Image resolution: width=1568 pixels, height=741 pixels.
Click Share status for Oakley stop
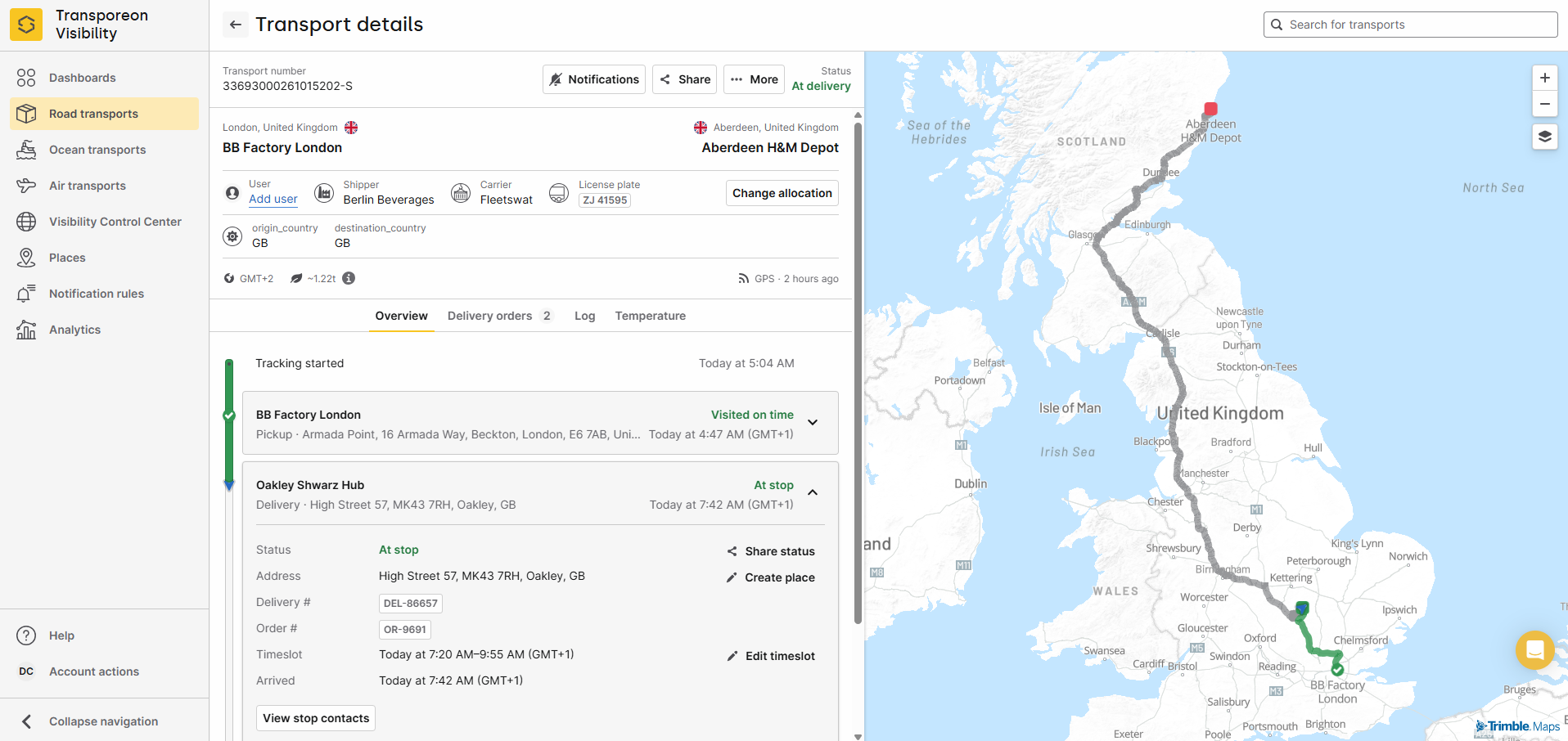pyautogui.click(x=771, y=551)
